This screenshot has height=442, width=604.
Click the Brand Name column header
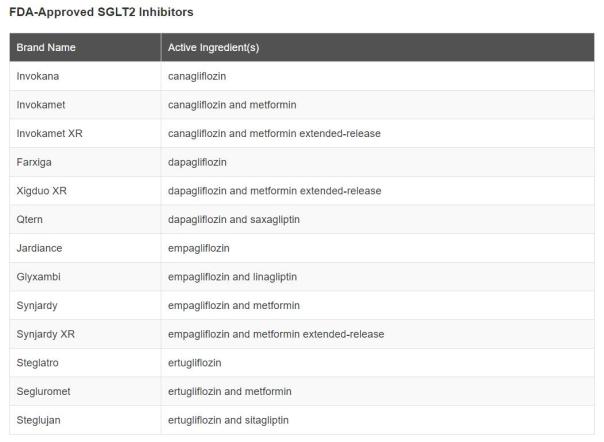click(85, 47)
